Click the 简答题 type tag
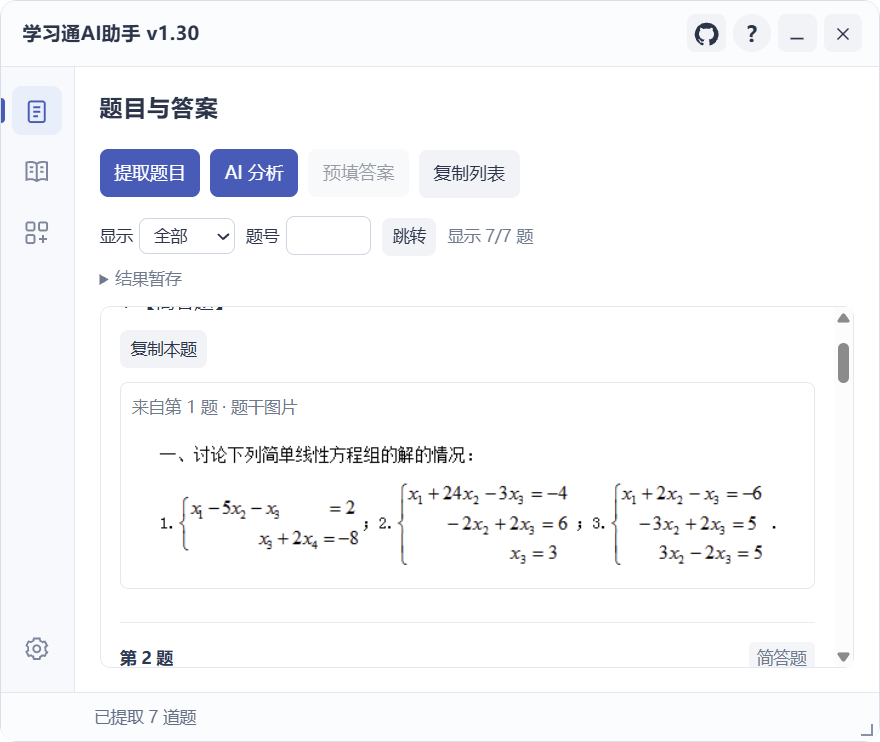This screenshot has height=742, width=880. tap(781, 656)
